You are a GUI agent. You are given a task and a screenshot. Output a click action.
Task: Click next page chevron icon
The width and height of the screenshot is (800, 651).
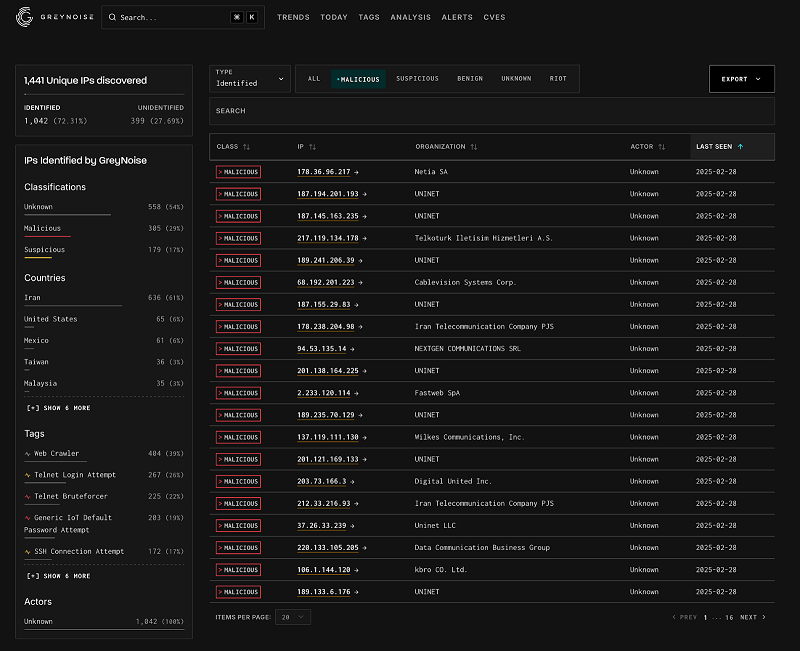tap(764, 617)
